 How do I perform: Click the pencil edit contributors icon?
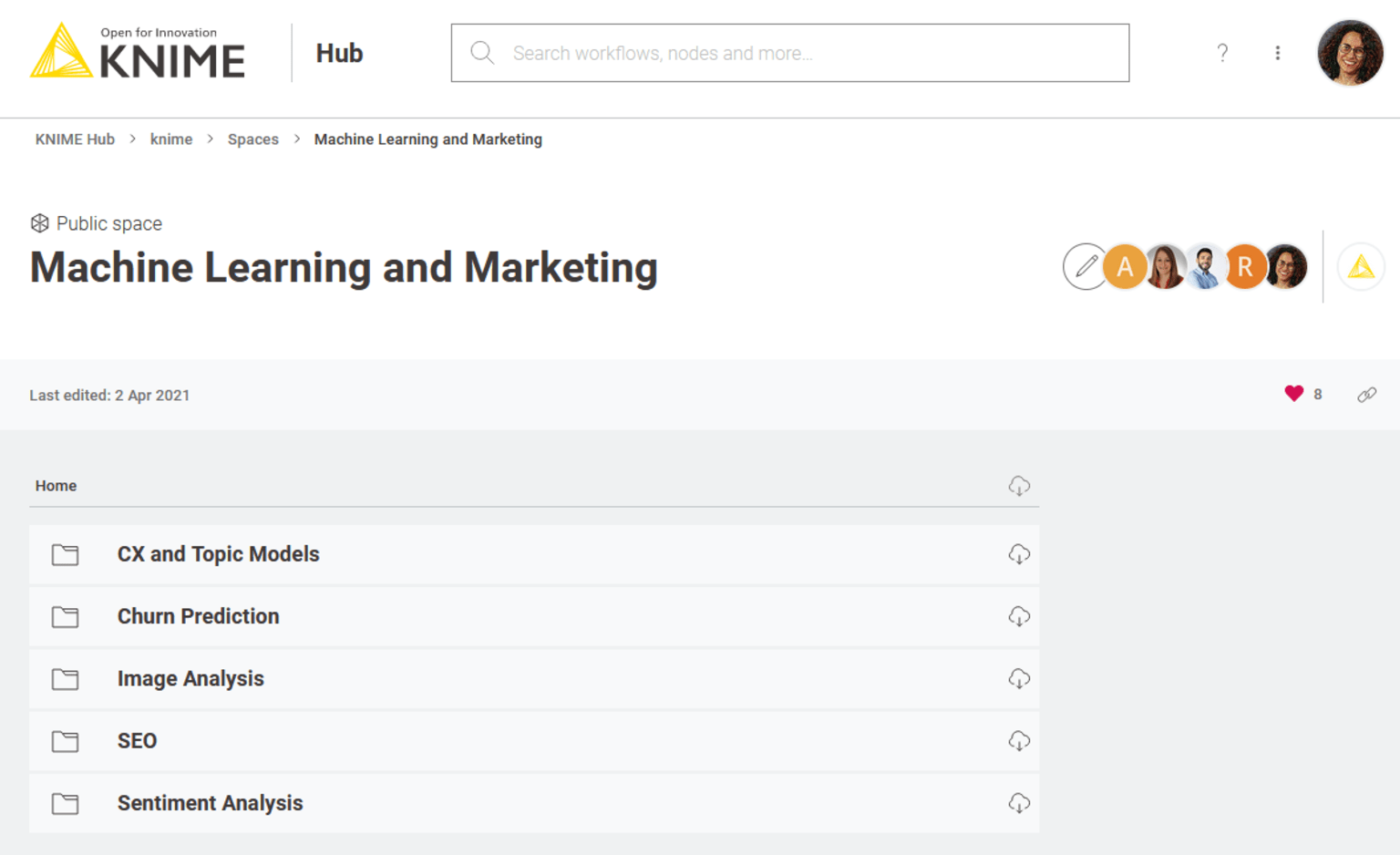[1085, 267]
